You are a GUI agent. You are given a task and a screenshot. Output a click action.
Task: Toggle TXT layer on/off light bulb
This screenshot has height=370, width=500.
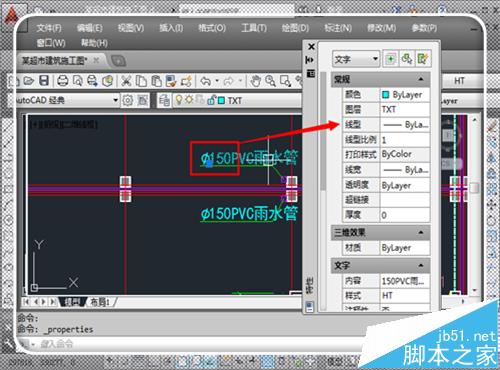pos(179,100)
